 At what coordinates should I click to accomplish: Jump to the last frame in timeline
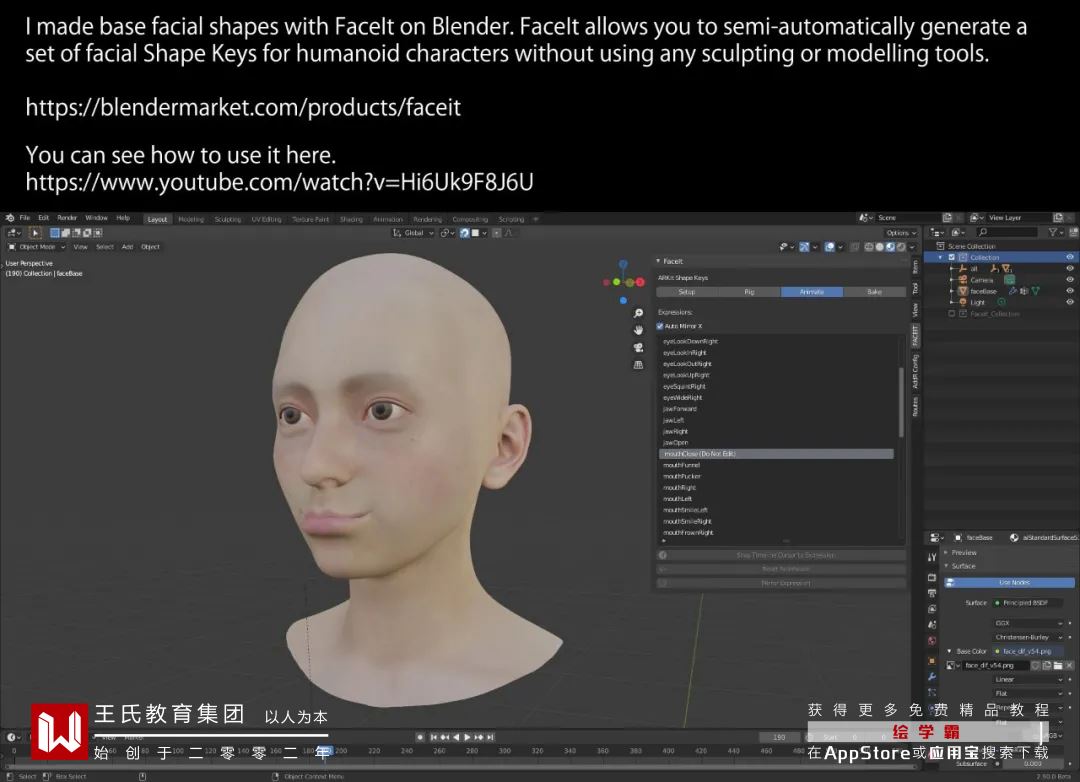(490, 737)
